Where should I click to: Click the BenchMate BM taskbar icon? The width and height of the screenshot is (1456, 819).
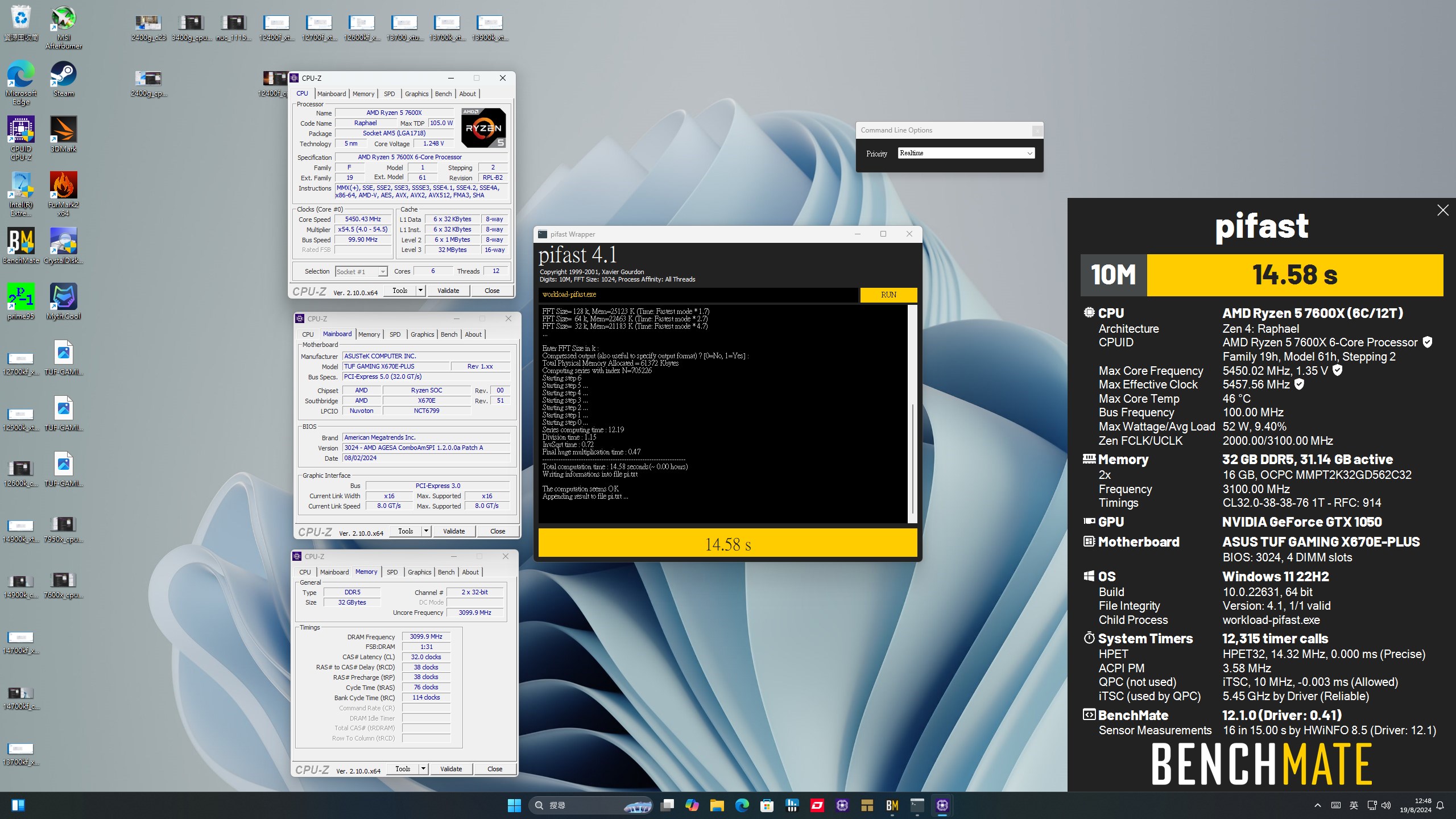pos(892,805)
